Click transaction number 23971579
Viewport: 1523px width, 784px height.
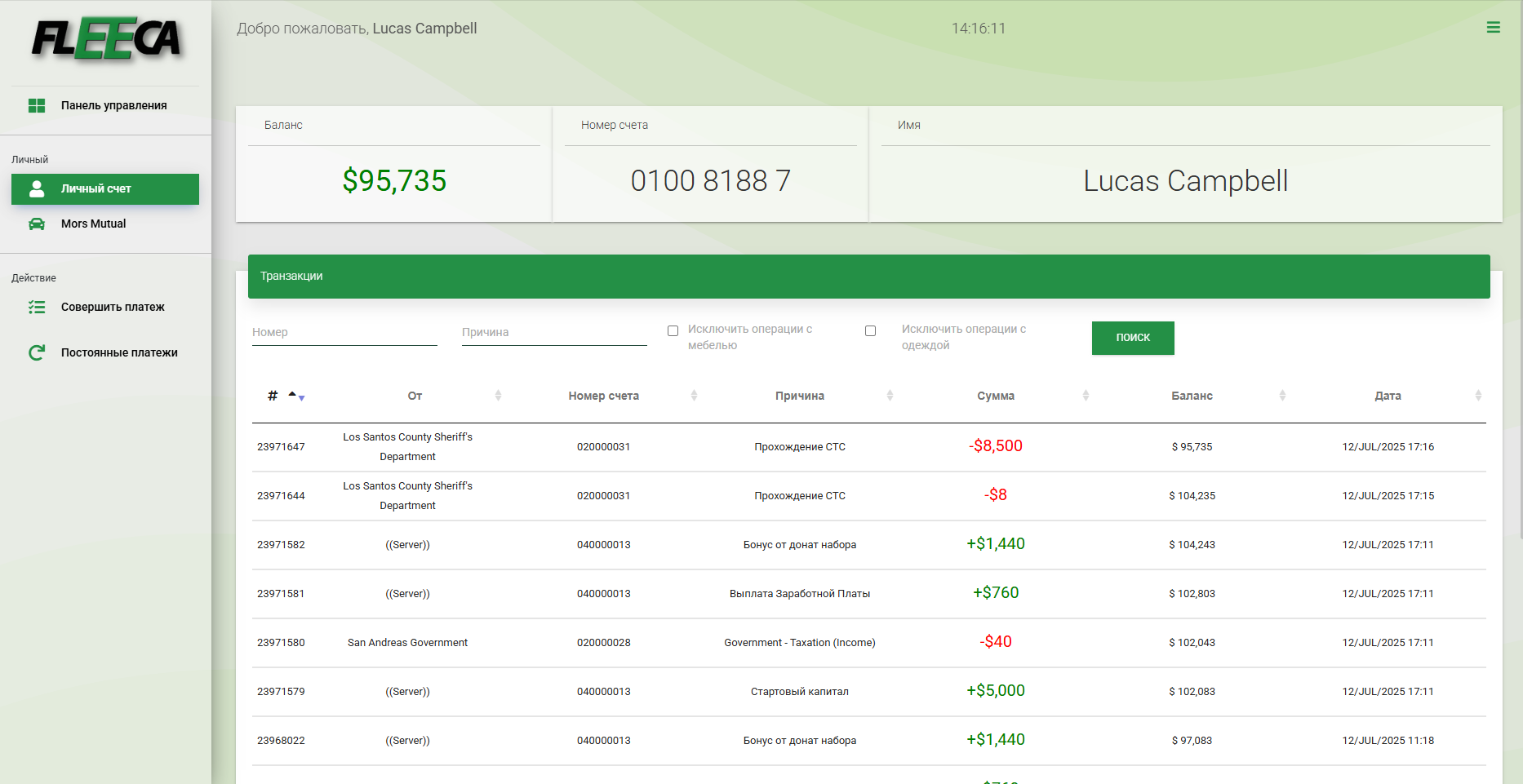pyautogui.click(x=281, y=692)
